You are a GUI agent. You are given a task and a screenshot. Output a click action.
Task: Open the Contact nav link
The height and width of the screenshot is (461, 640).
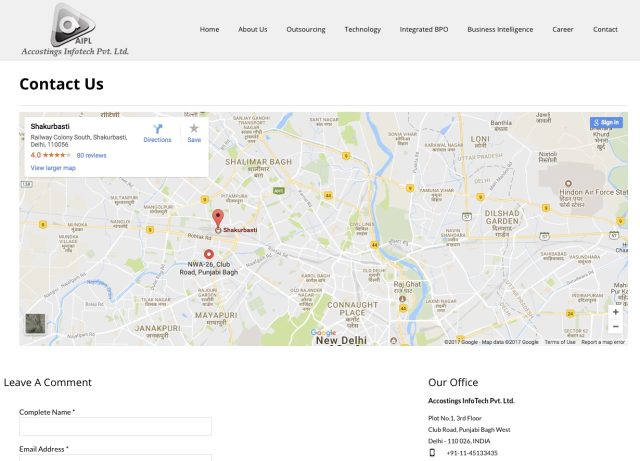605,29
